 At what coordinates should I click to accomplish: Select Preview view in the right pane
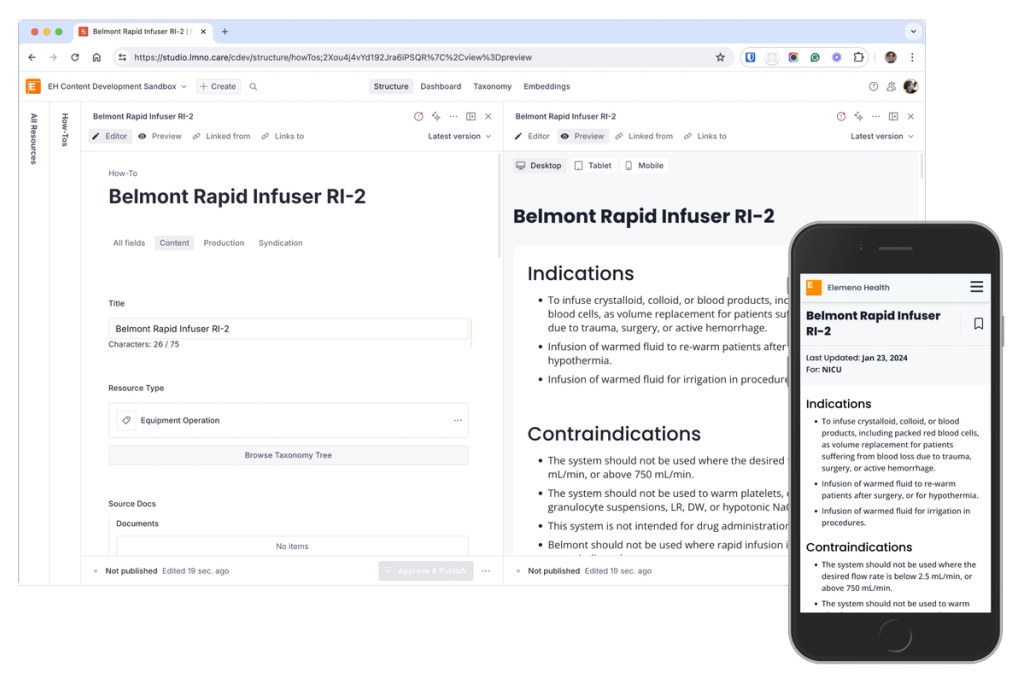(x=583, y=136)
